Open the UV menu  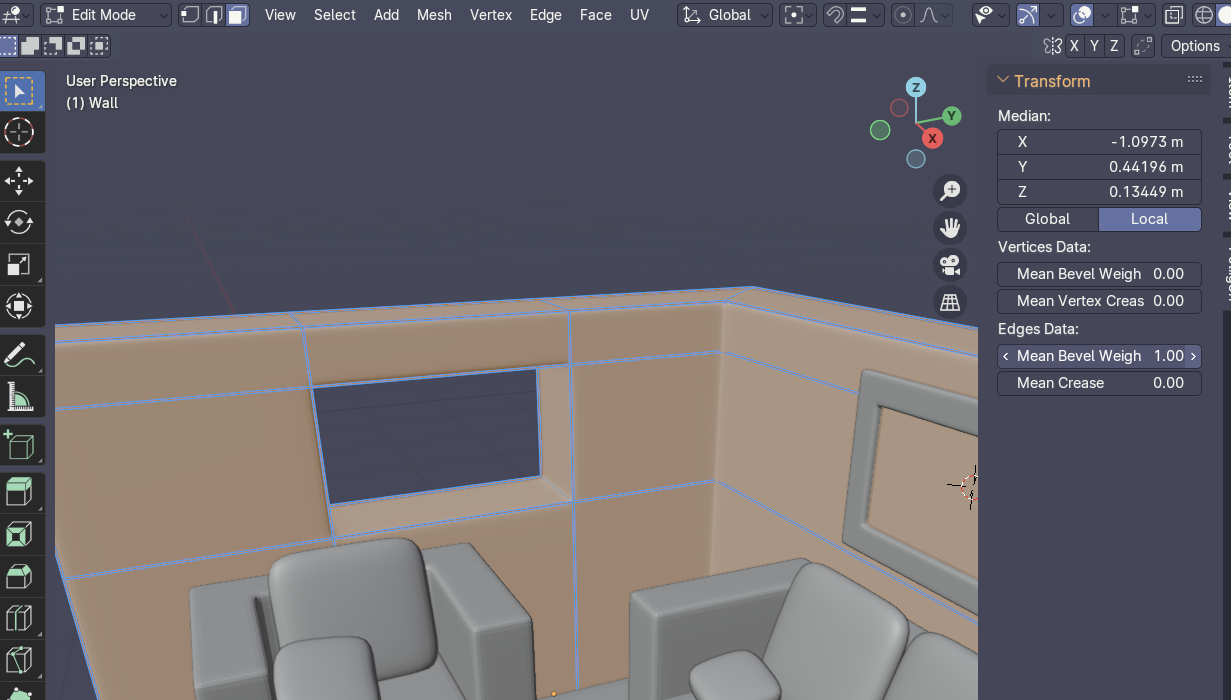pyautogui.click(x=639, y=15)
